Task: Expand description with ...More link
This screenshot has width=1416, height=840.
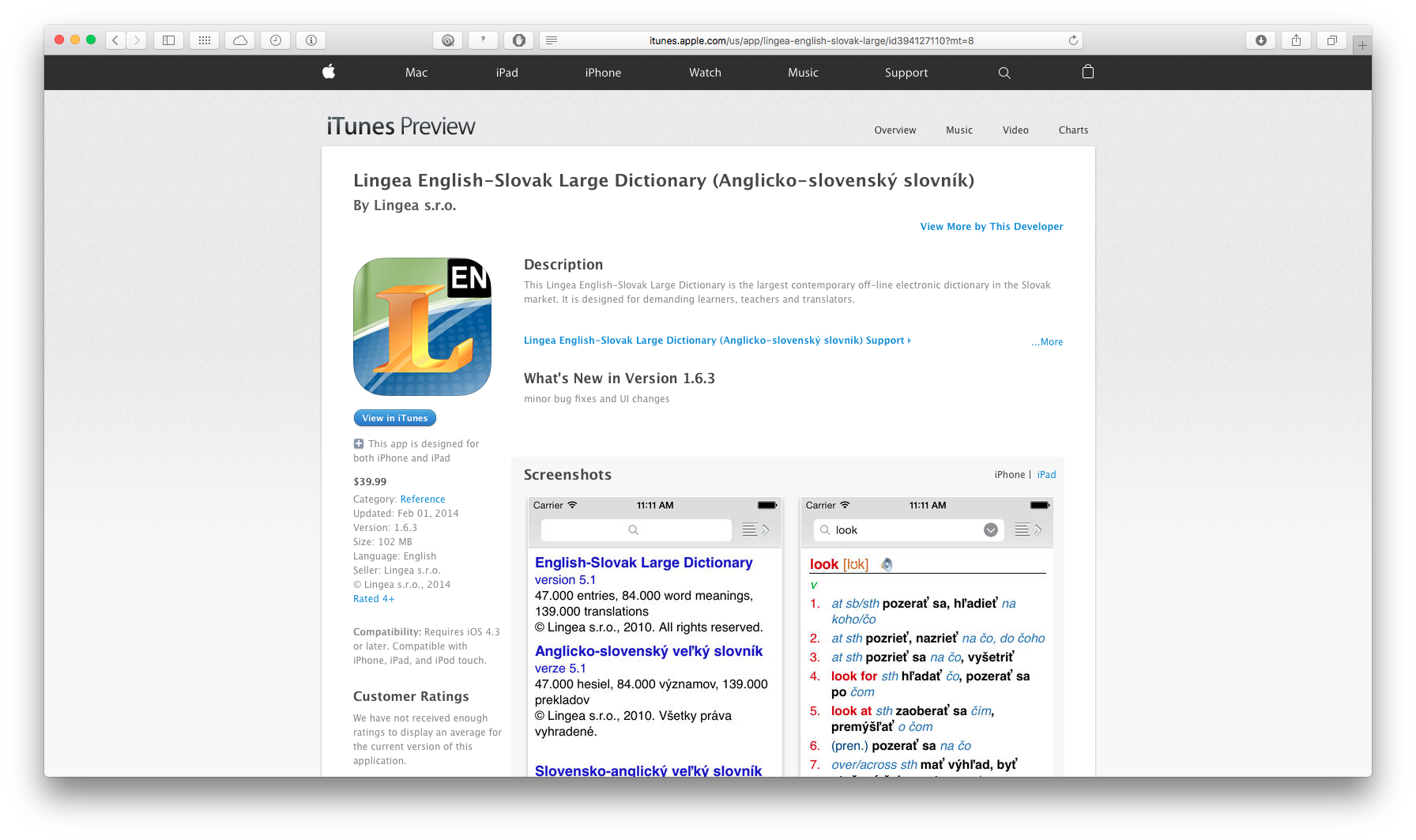Action: pos(1047,342)
